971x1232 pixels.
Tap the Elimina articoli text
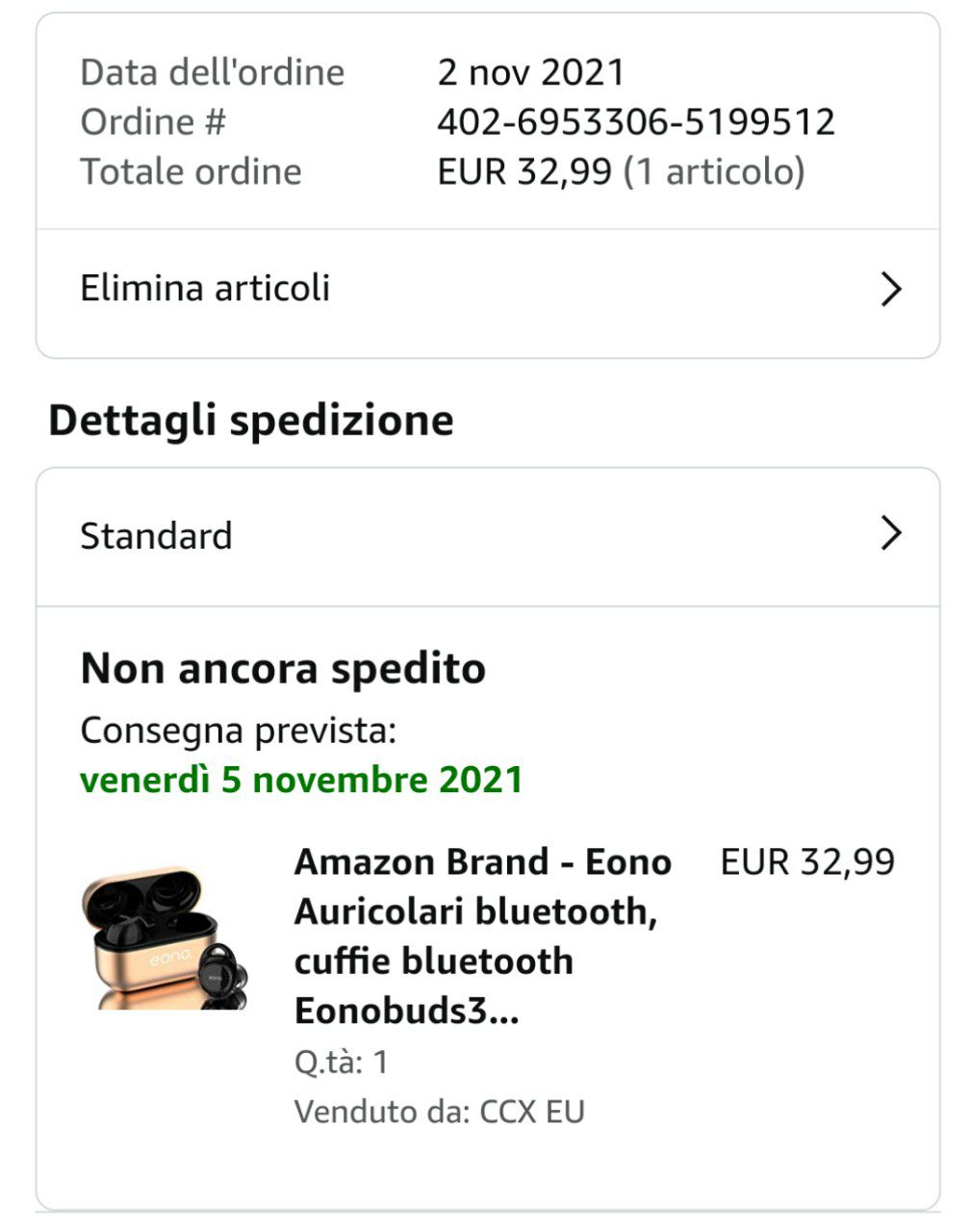tap(205, 288)
